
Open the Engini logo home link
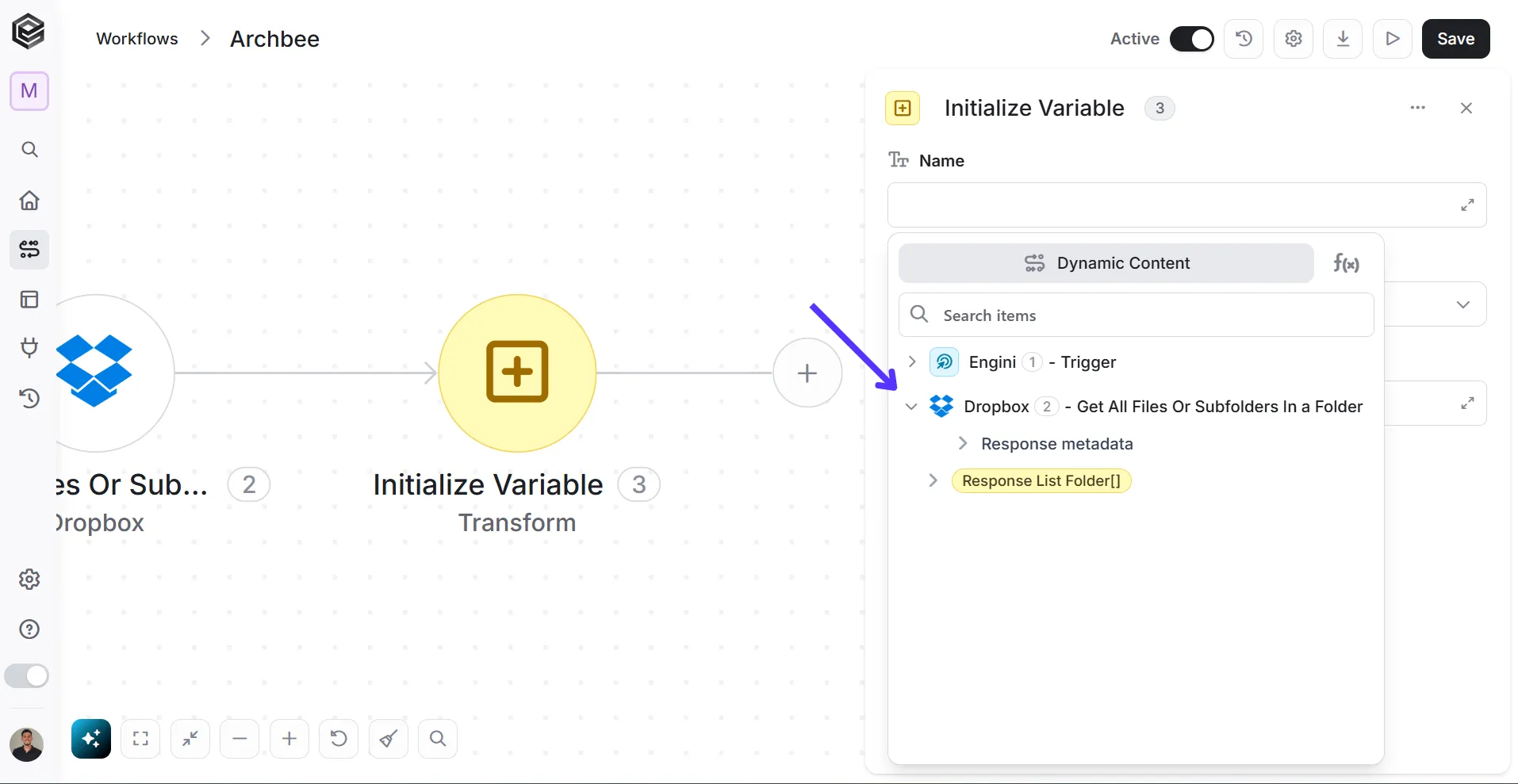click(29, 33)
